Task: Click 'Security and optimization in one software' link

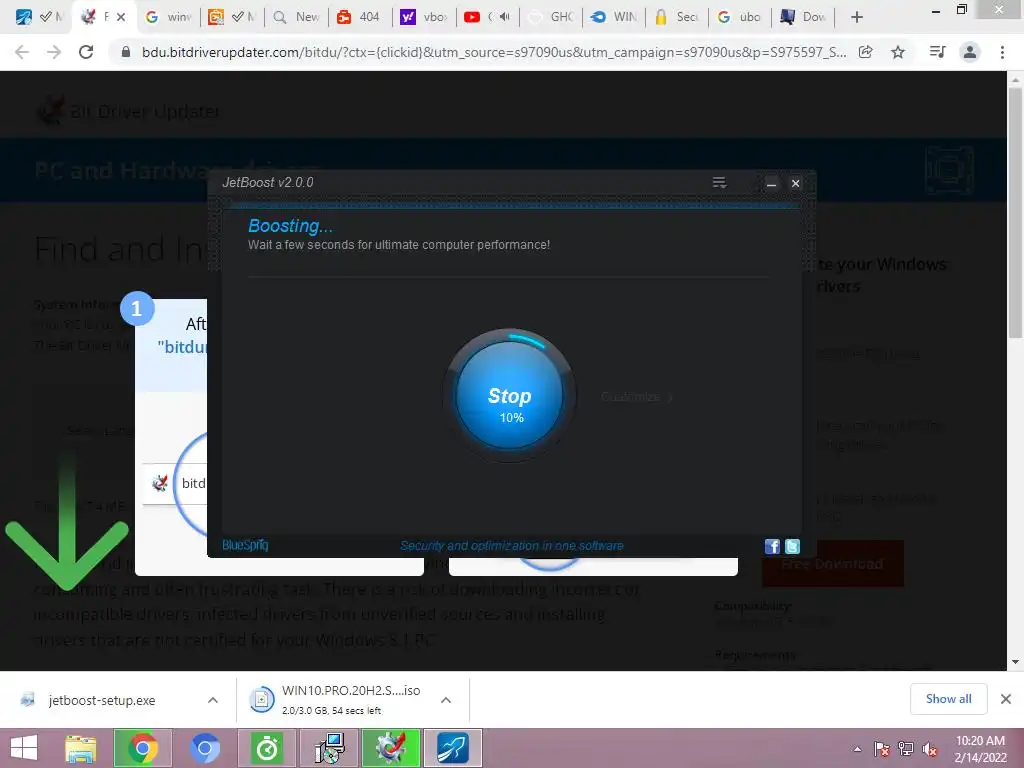Action: (x=511, y=546)
